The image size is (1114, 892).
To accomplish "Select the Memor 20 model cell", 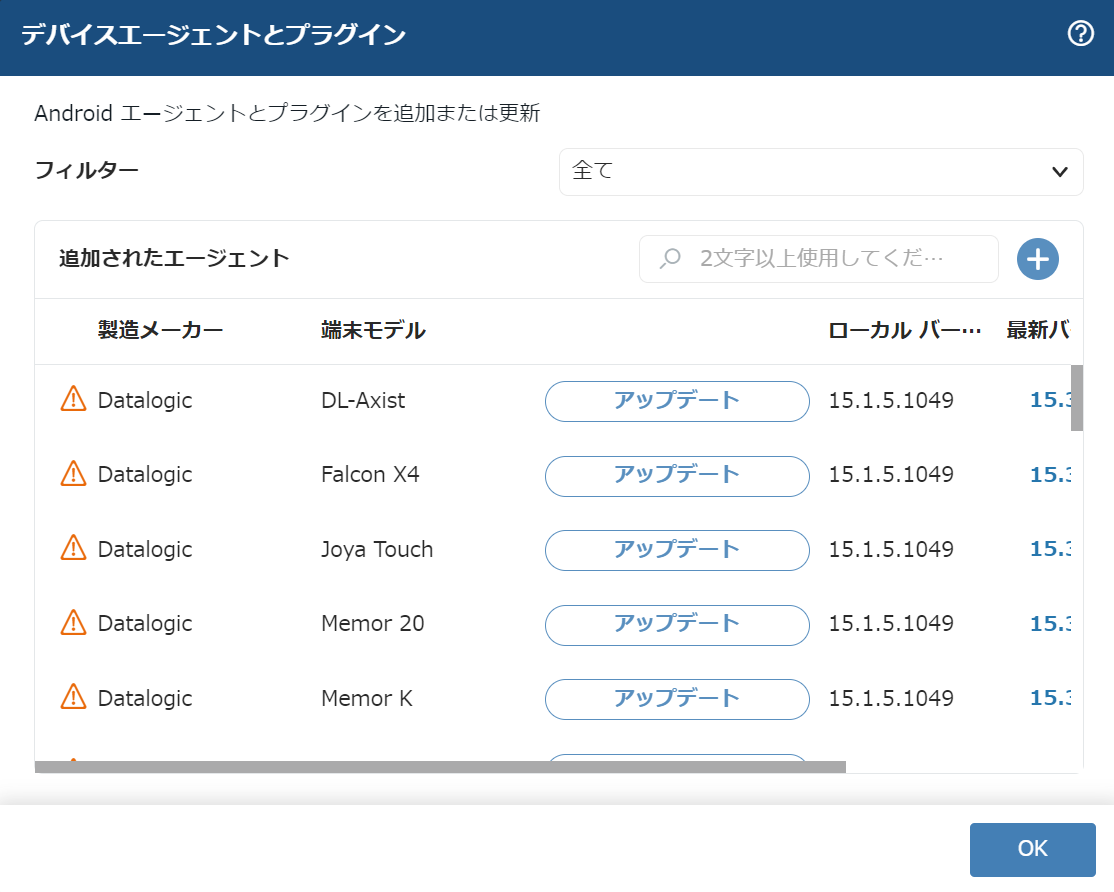I will tap(372, 624).
